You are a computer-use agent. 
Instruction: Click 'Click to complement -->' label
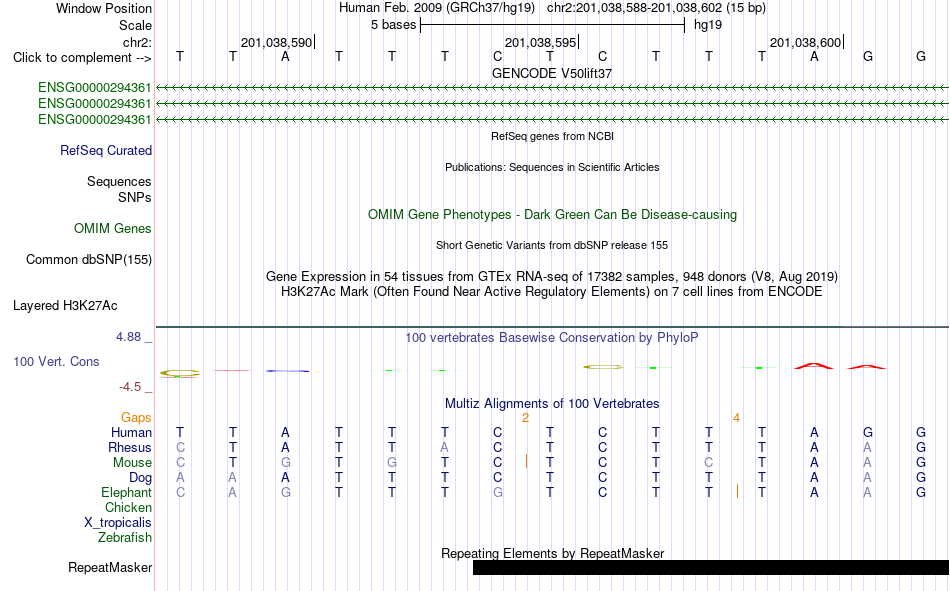click(x=82, y=58)
